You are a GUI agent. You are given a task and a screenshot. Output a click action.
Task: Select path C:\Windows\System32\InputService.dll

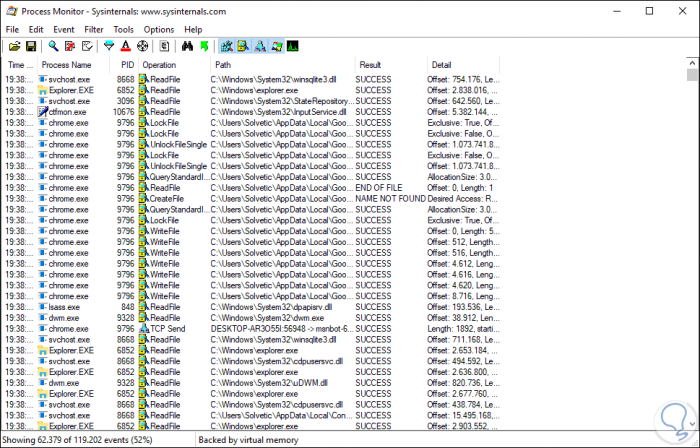278,112
